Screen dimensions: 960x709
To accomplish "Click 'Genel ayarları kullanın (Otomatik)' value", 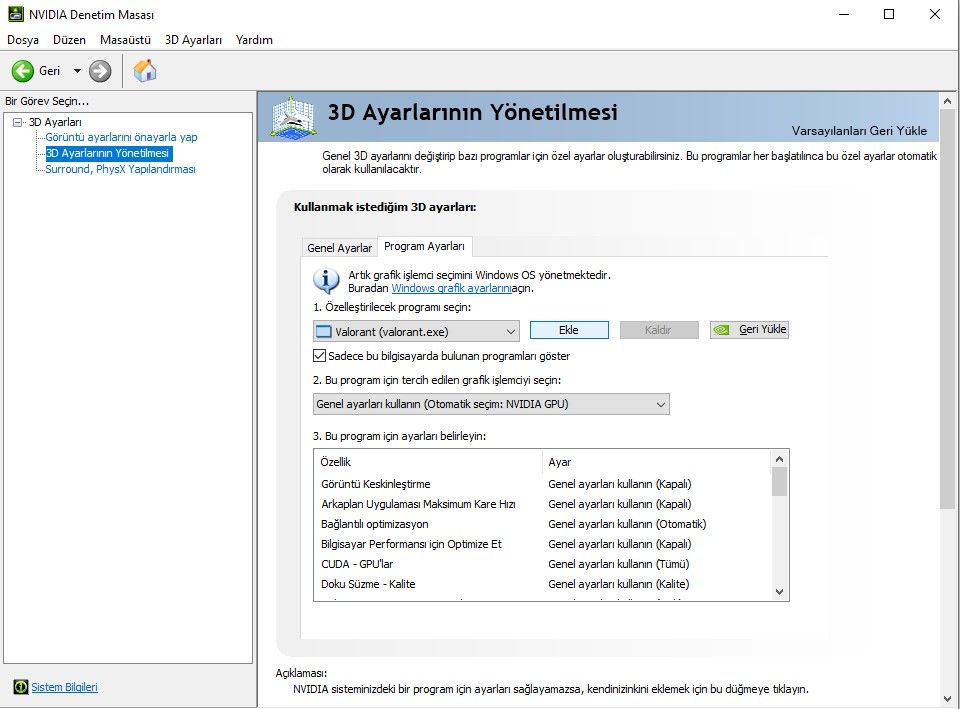I will (x=627, y=524).
